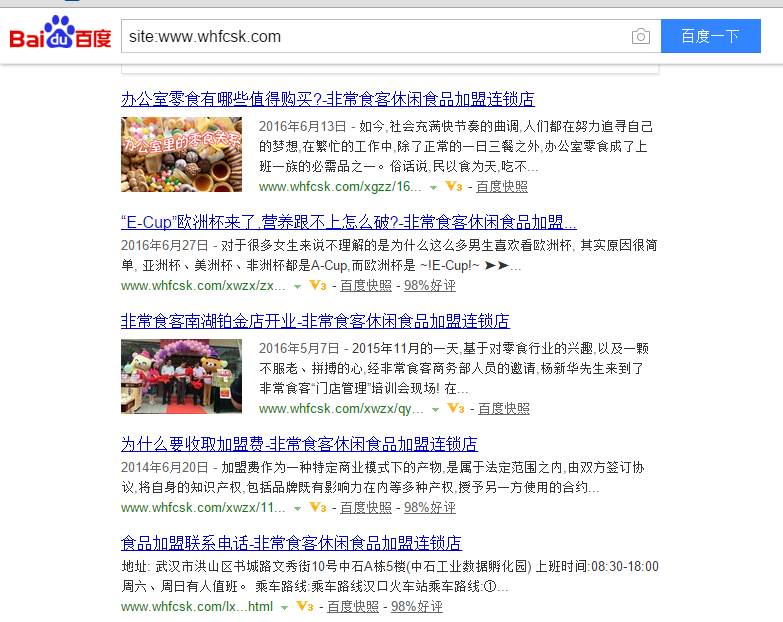783x622 pixels.
Task: Expand dropdown arrow beside whfcsk.com/xwzx/qy URL
Action: pyautogui.click(x=435, y=410)
